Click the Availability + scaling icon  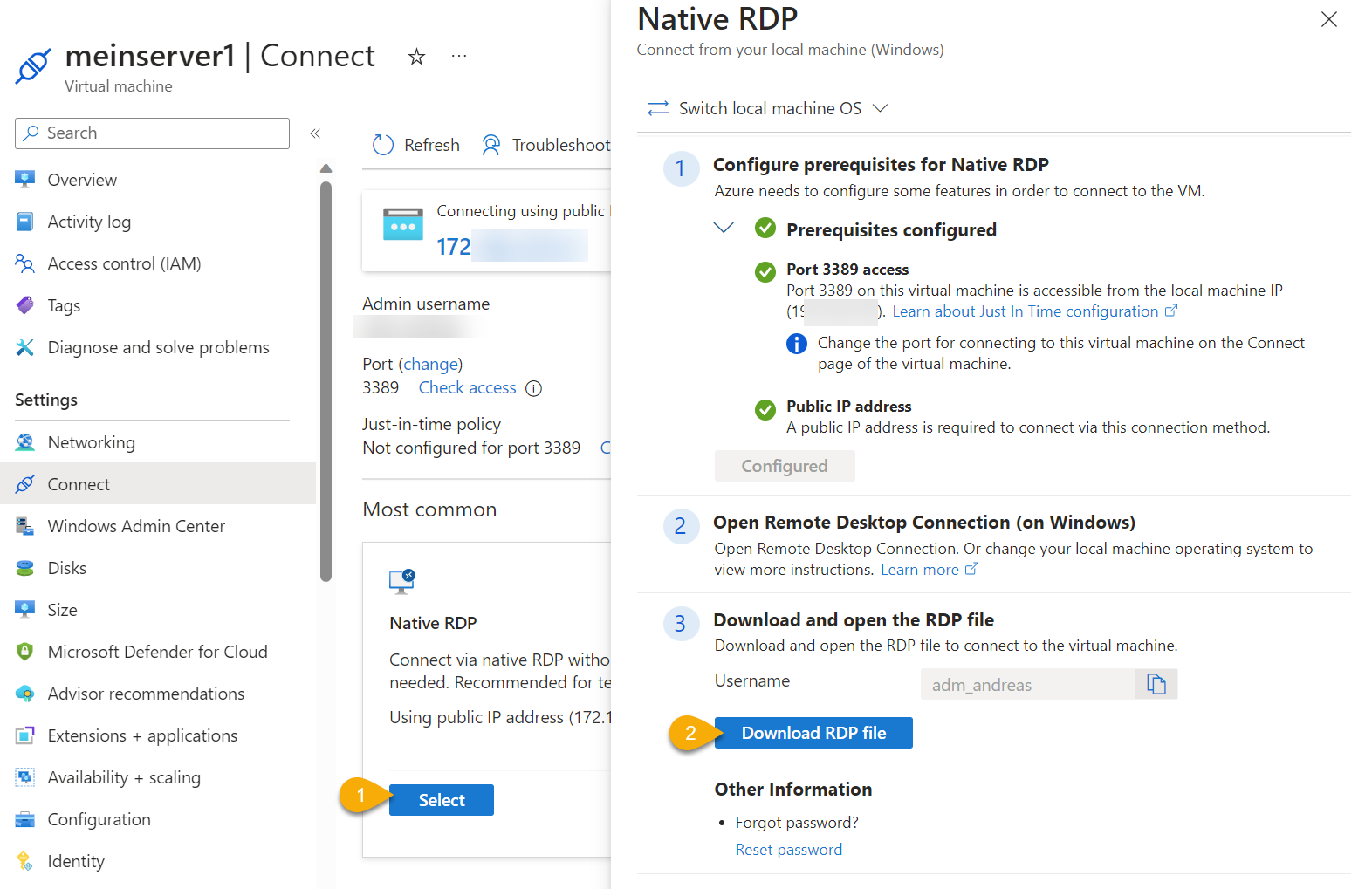tap(25, 777)
